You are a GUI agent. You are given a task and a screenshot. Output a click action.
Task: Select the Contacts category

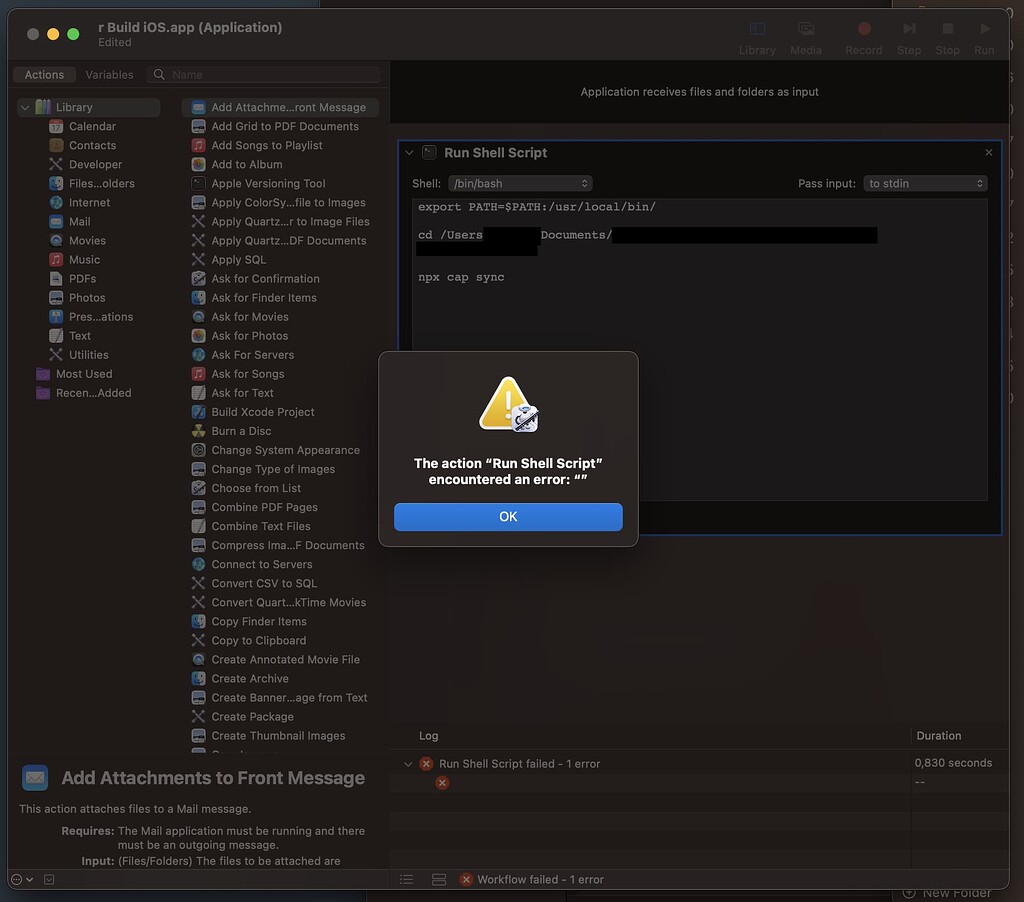(x=92, y=145)
